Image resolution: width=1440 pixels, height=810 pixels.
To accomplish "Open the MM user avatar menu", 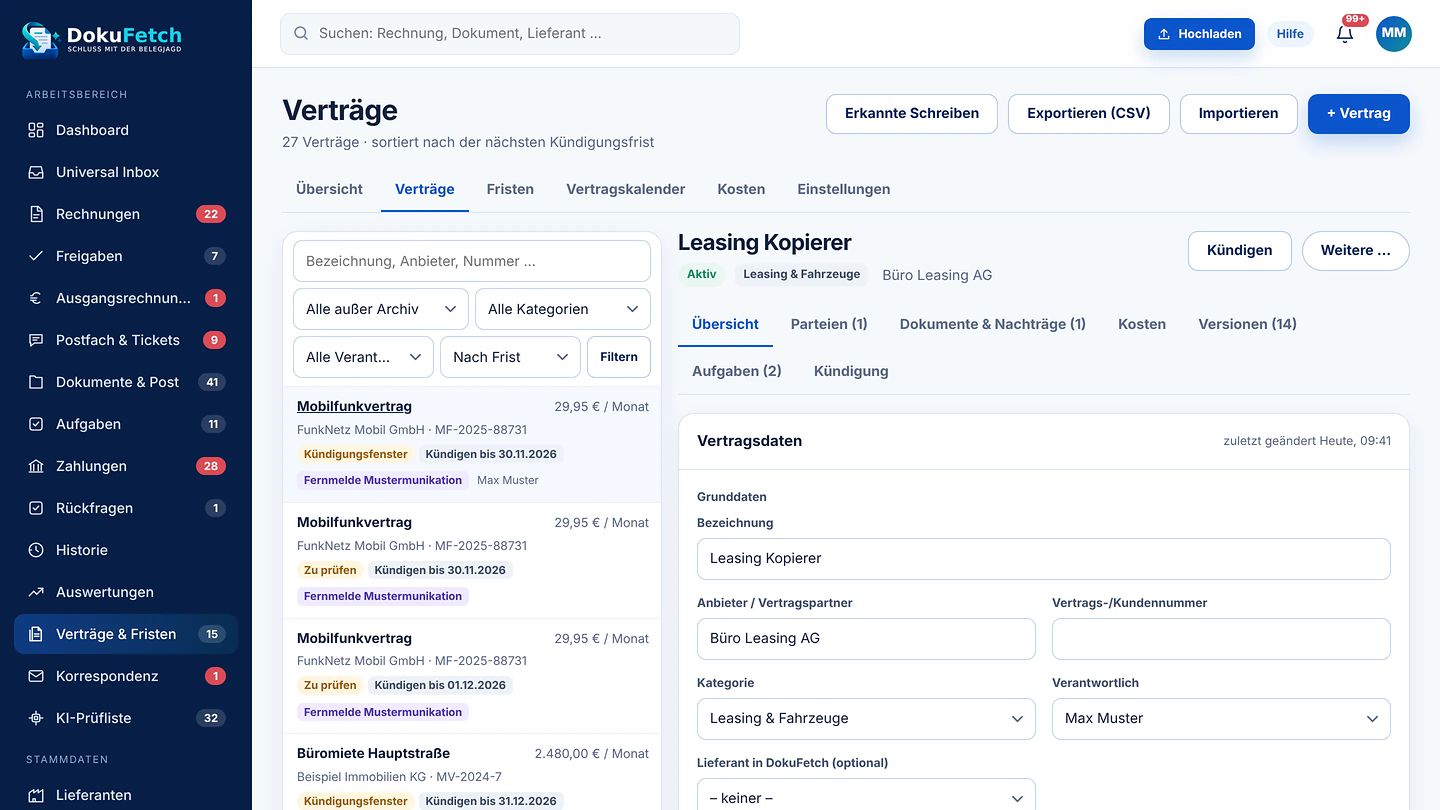I will (1394, 34).
